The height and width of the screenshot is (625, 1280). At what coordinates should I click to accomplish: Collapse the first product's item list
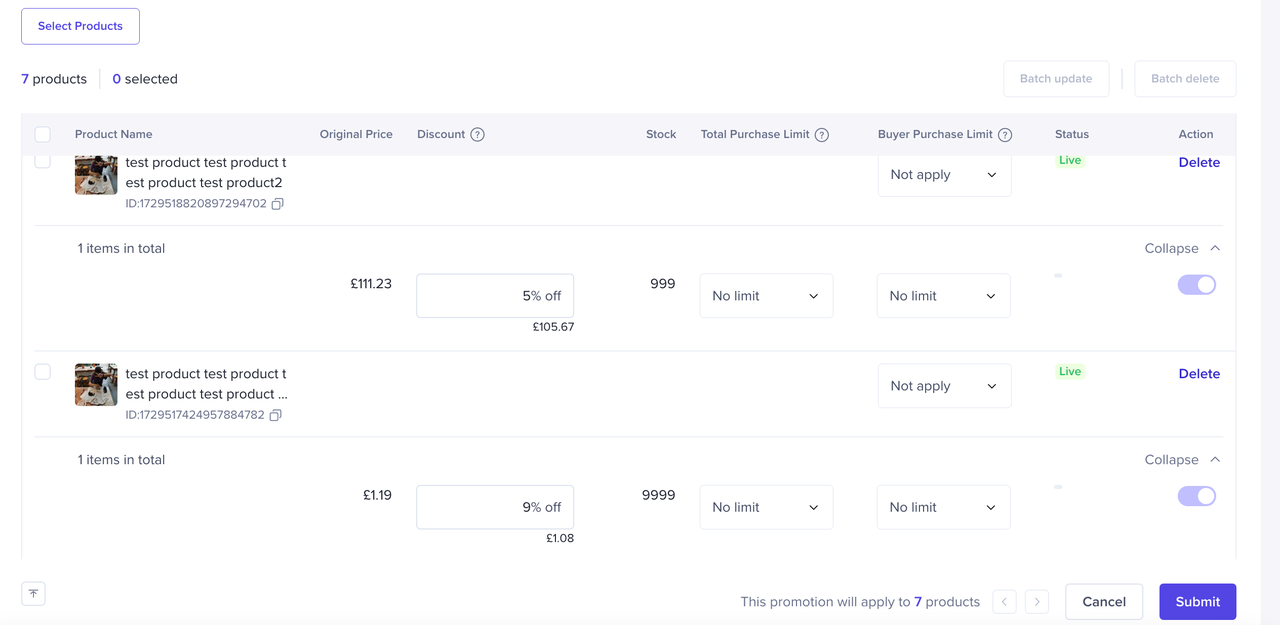pos(1182,248)
